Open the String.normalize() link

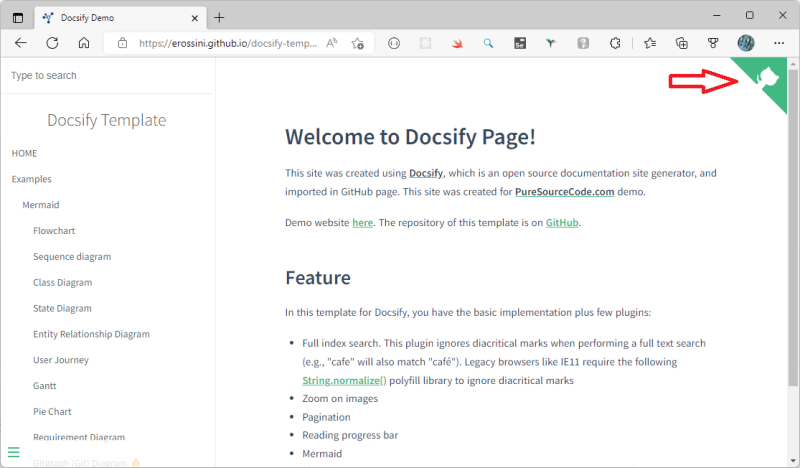[344, 381]
